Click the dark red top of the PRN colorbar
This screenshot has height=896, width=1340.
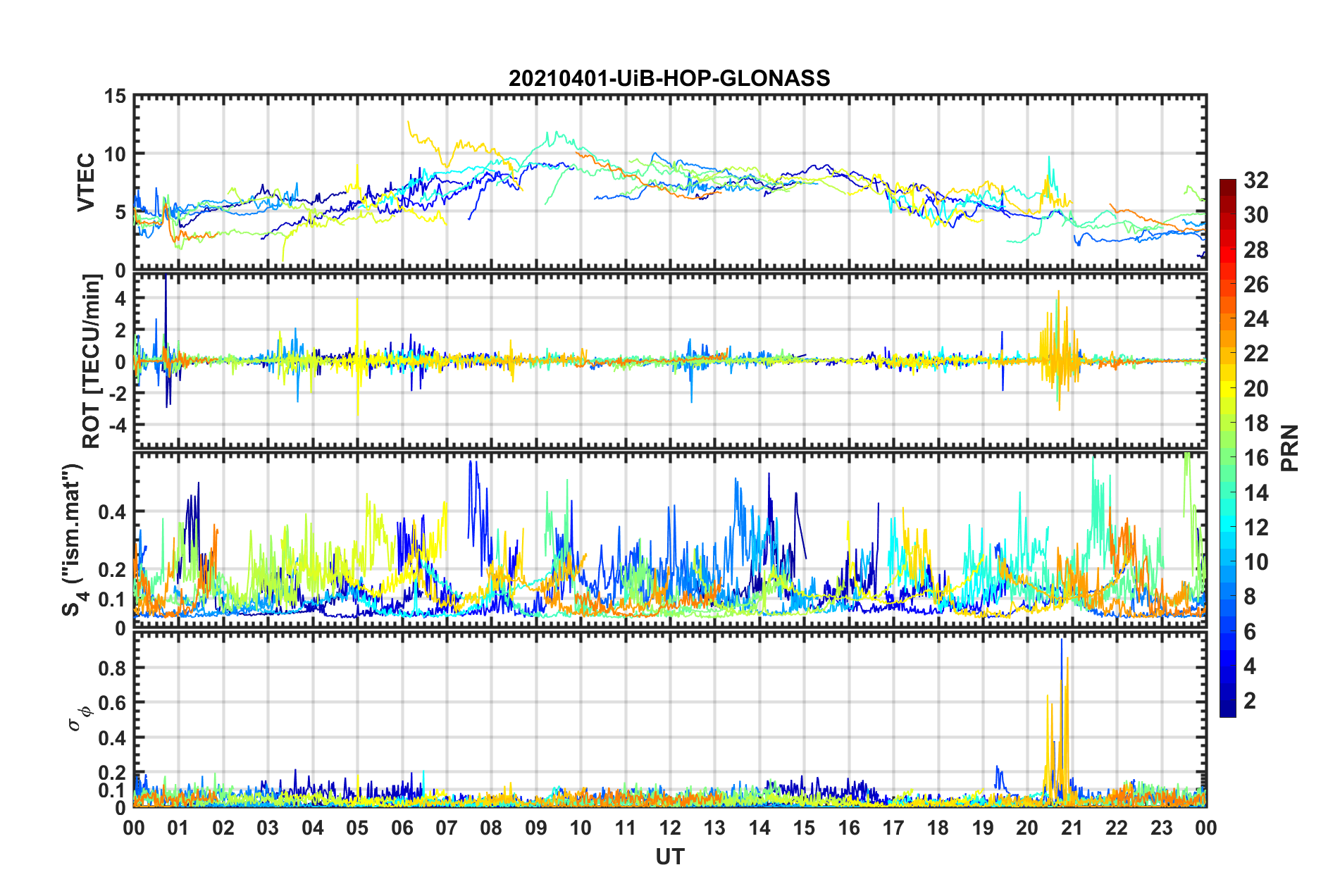coord(1227,185)
